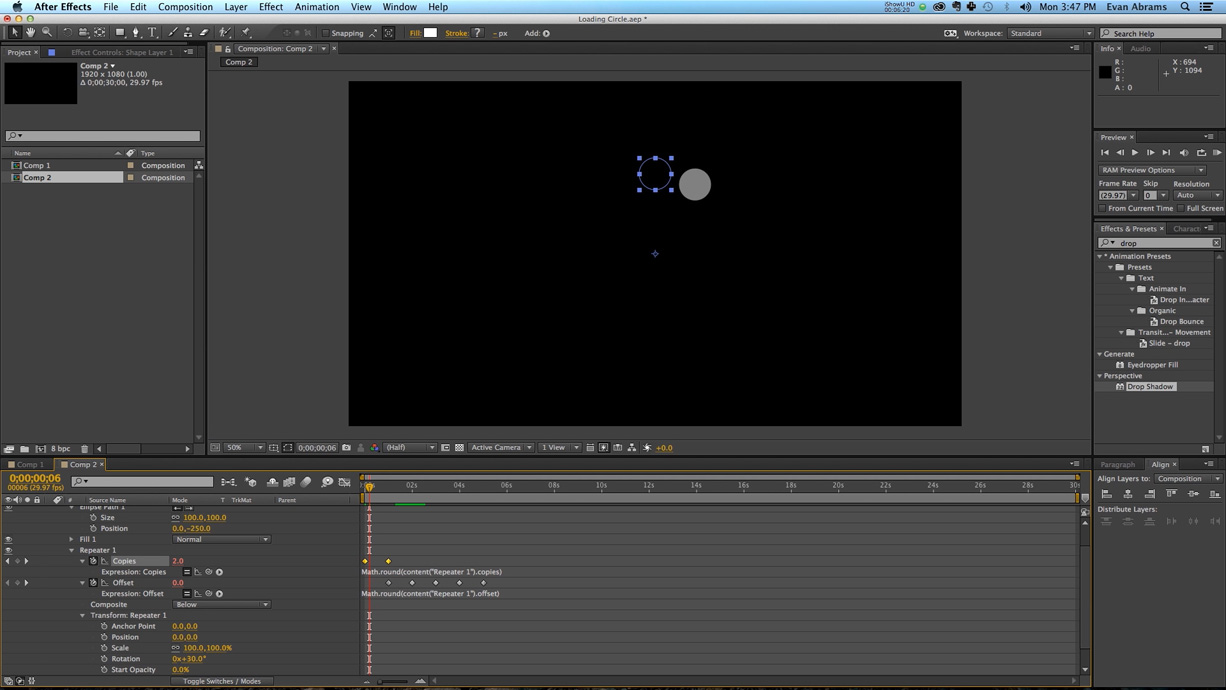Open the Layer menu
The width and height of the screenshot is (1226, 690).
pos(236,7)
